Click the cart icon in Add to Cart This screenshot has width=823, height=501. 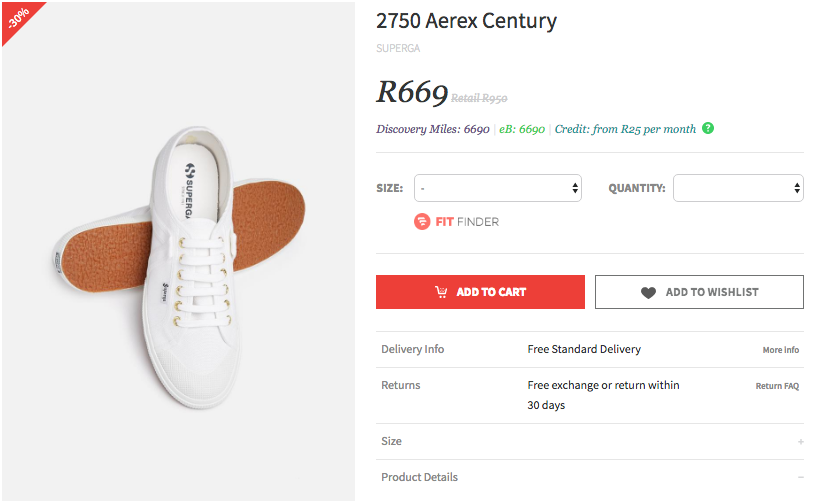441,292
